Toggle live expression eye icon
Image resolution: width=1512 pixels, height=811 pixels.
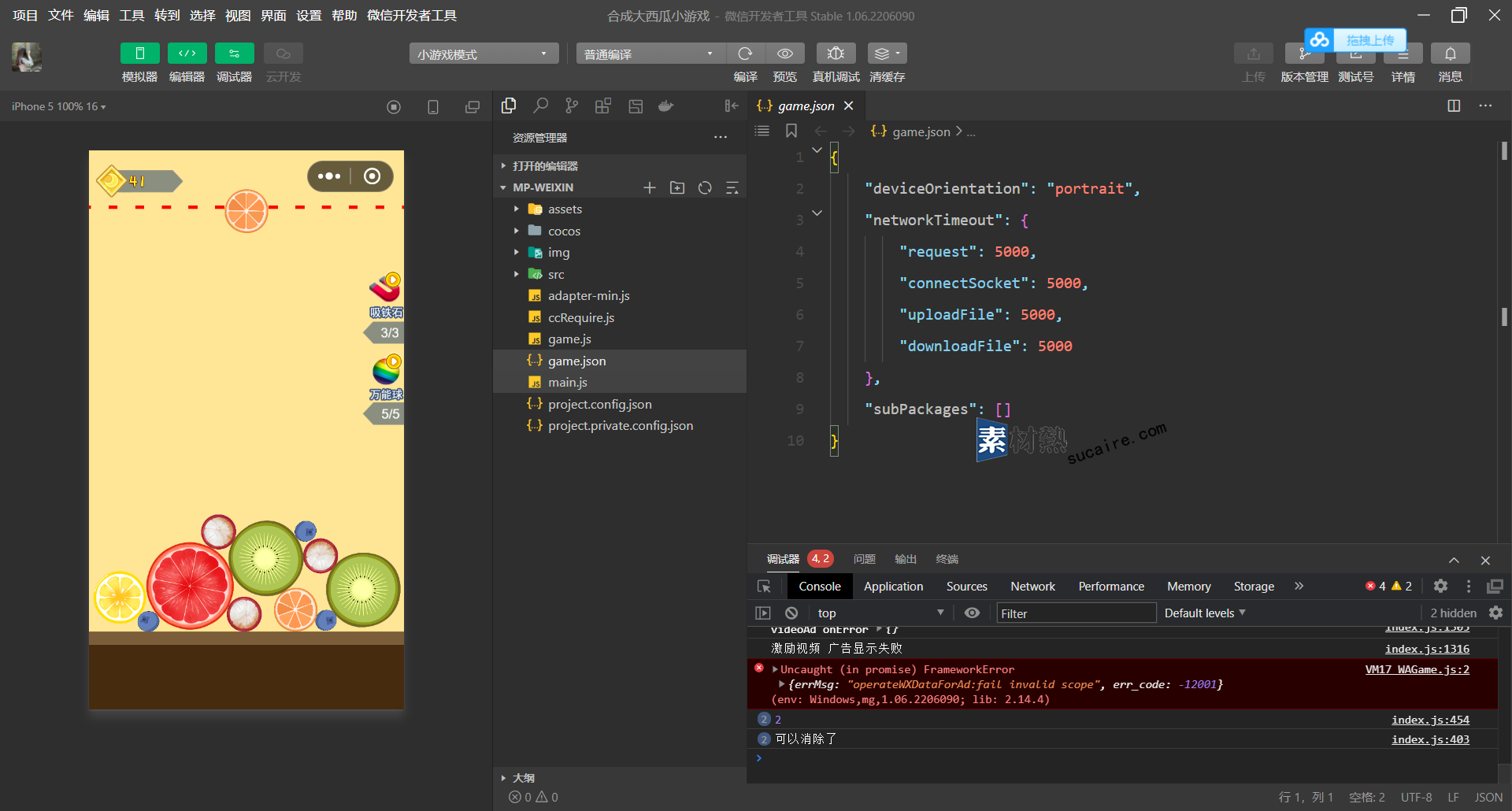(973, 613)
